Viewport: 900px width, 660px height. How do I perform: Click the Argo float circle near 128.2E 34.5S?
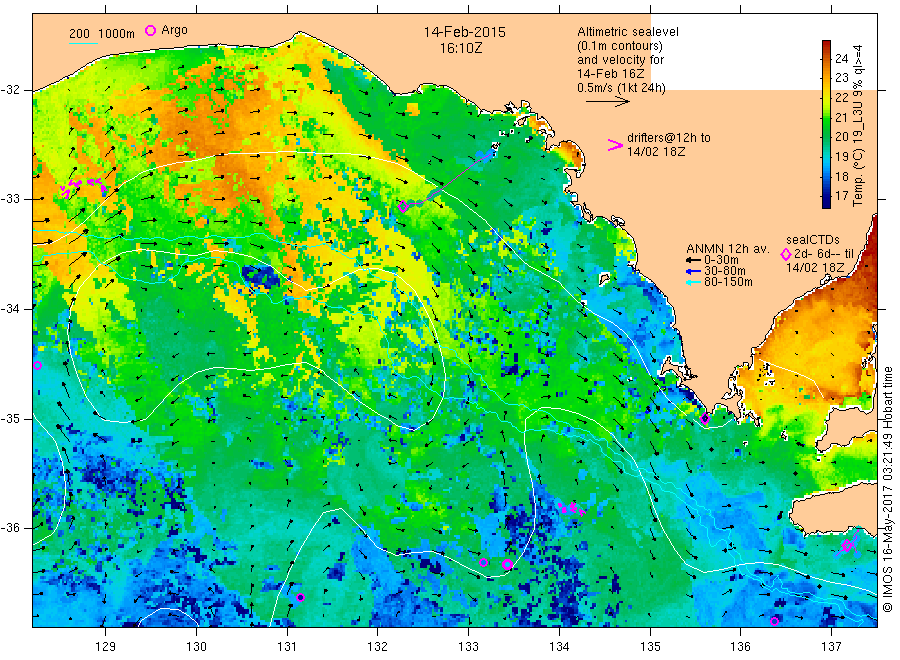(37, 366)
